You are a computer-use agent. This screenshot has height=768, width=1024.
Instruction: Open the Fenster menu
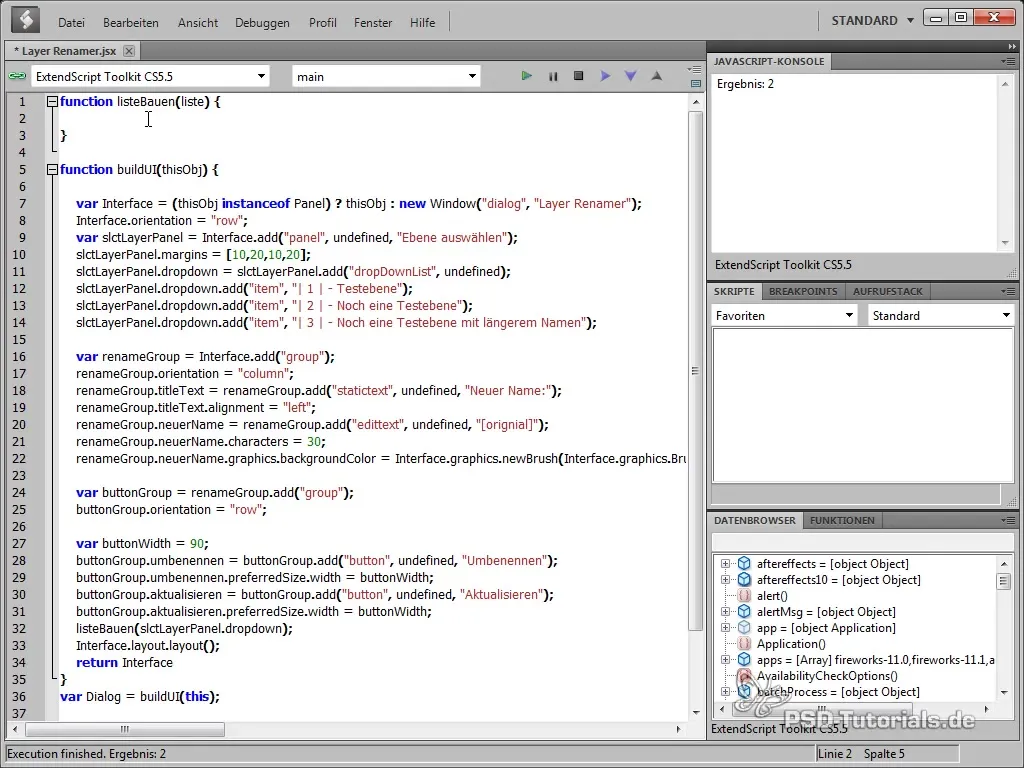pyautogui.click(x=373, y=22)
